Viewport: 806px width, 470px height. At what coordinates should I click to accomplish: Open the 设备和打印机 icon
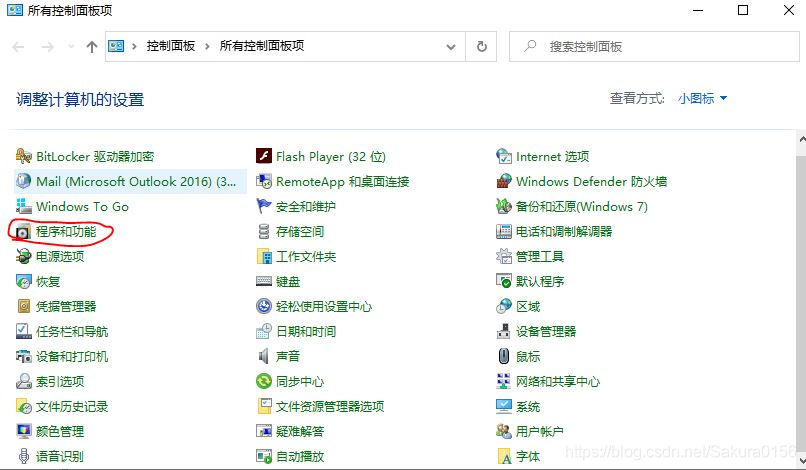[x=24, y=356]
